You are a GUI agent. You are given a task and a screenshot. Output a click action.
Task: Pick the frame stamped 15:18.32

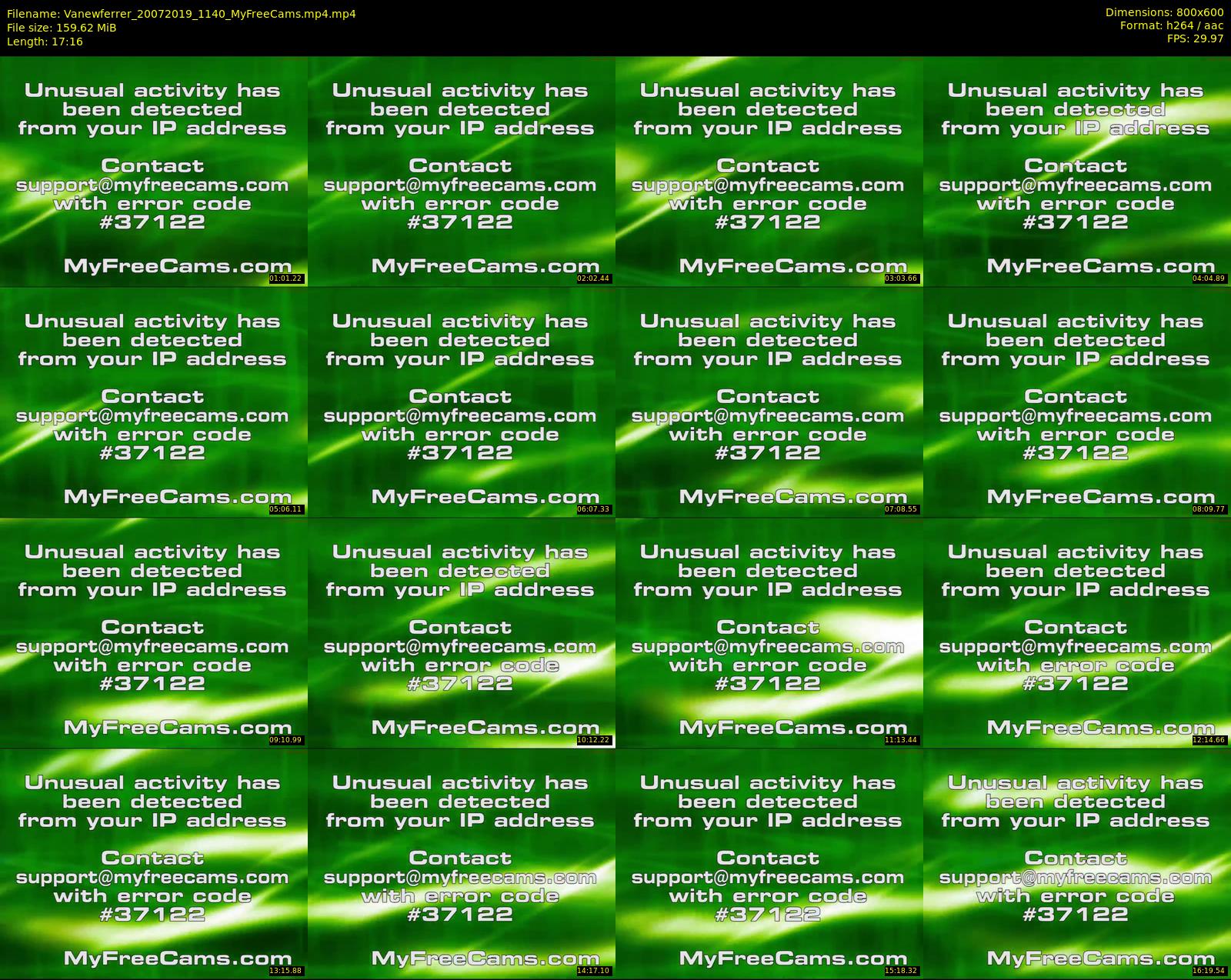pyautogui.click(x=769, y=863)
